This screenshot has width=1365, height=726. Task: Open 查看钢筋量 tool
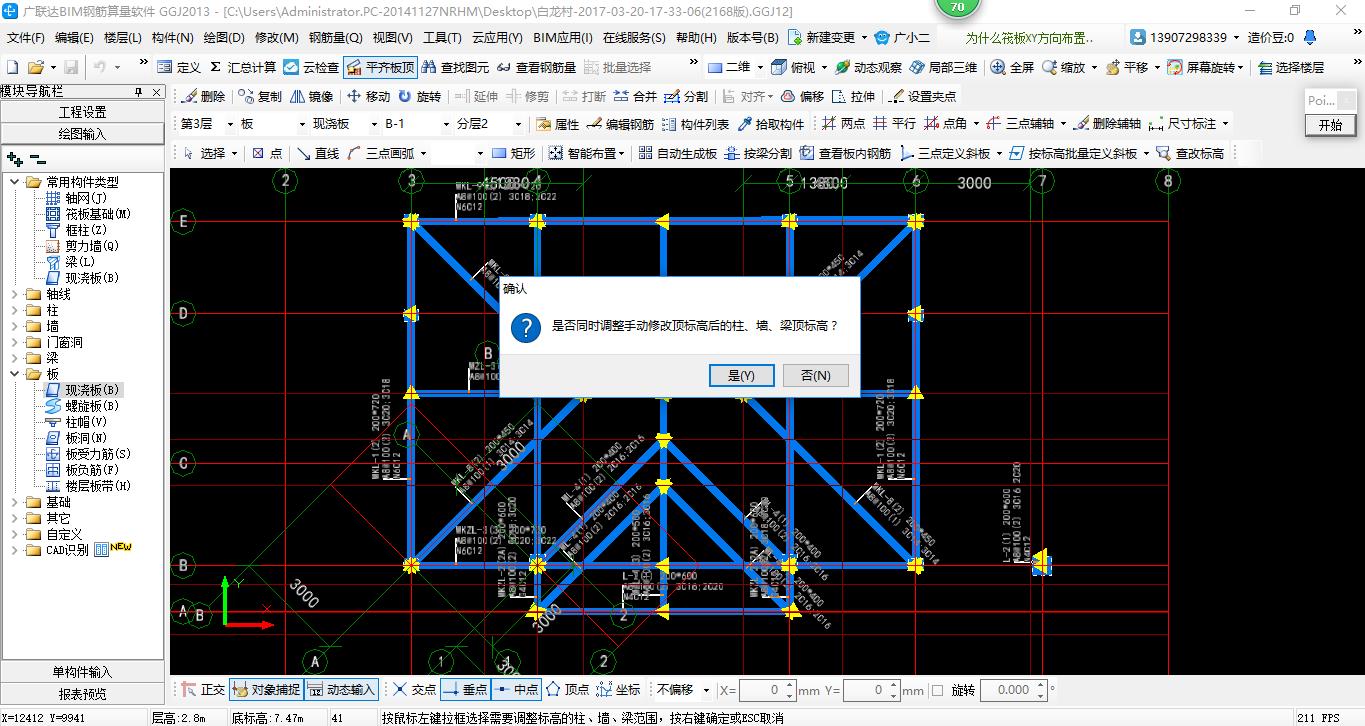[536, 67]
